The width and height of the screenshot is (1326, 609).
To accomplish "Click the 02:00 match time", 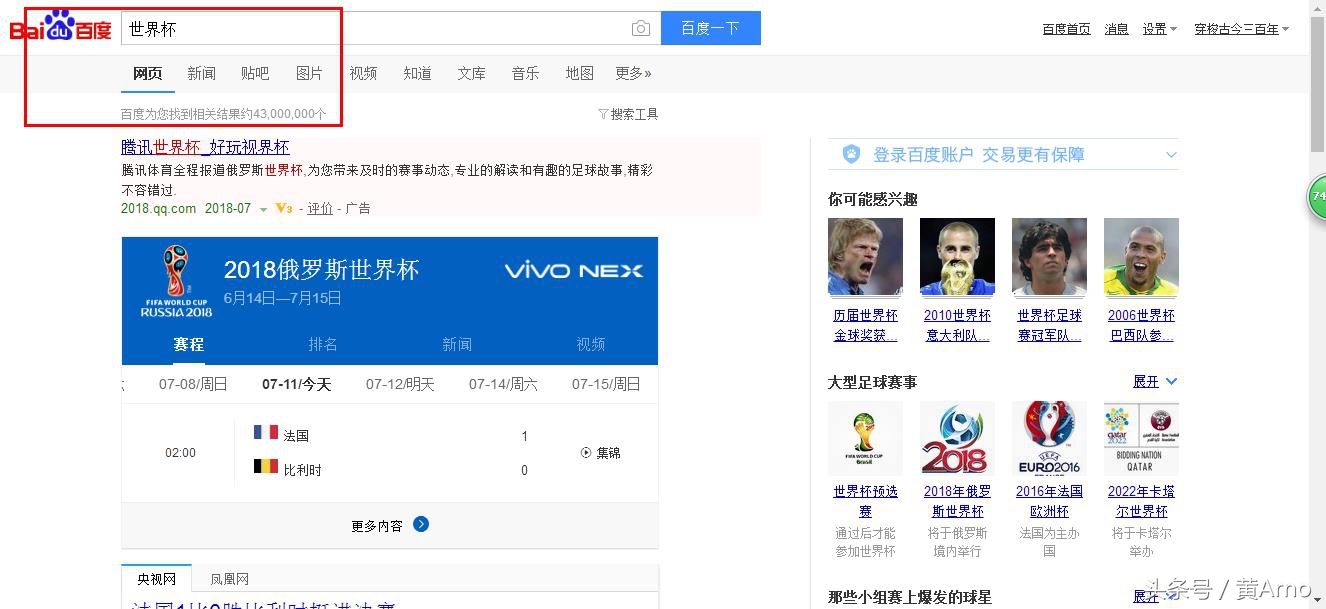I will click(180, 453).
